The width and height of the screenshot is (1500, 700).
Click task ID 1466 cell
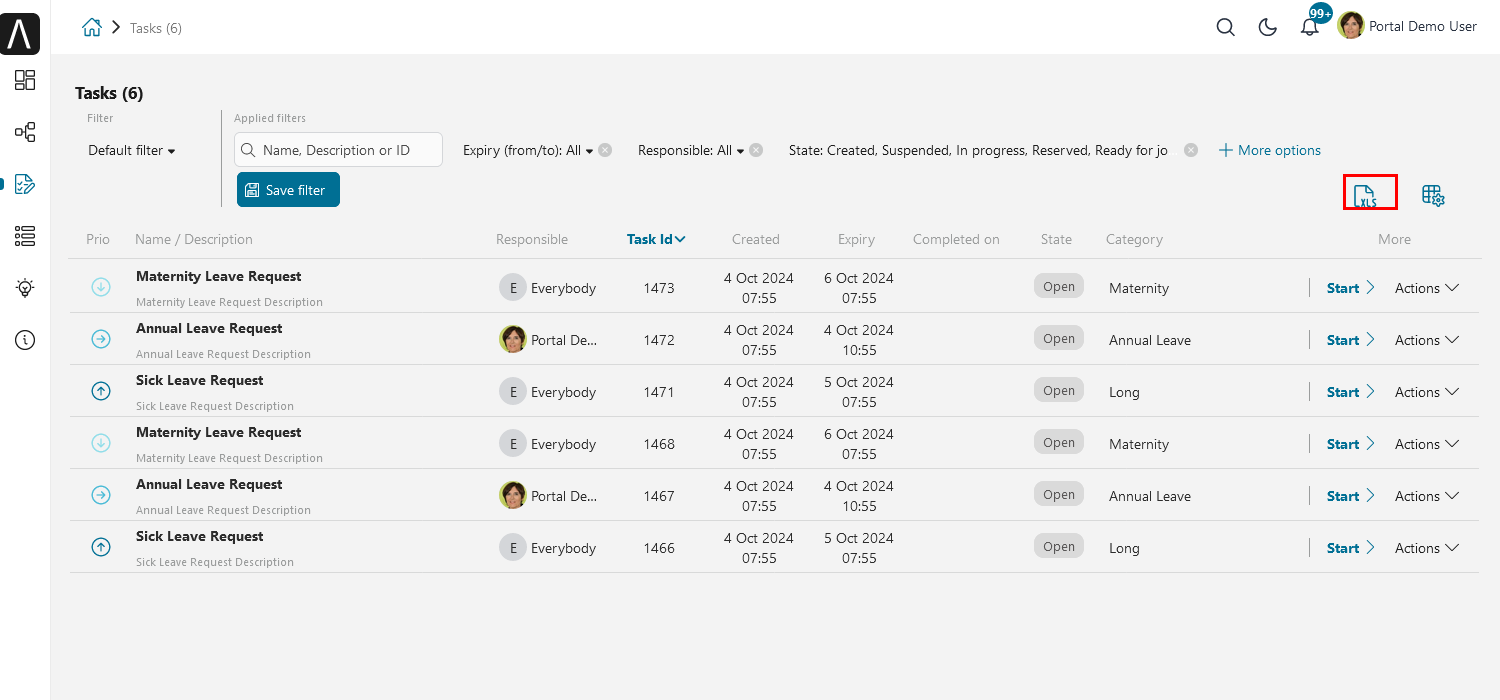(x=659, y=548)
